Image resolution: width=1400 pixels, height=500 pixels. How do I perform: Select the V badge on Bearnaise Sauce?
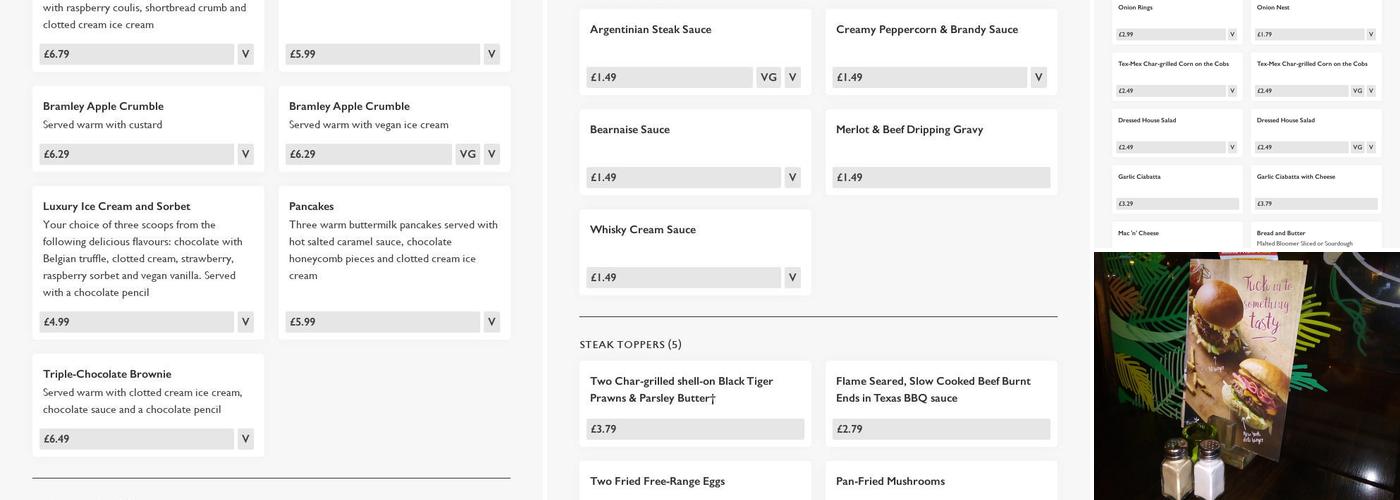point(792,177)
